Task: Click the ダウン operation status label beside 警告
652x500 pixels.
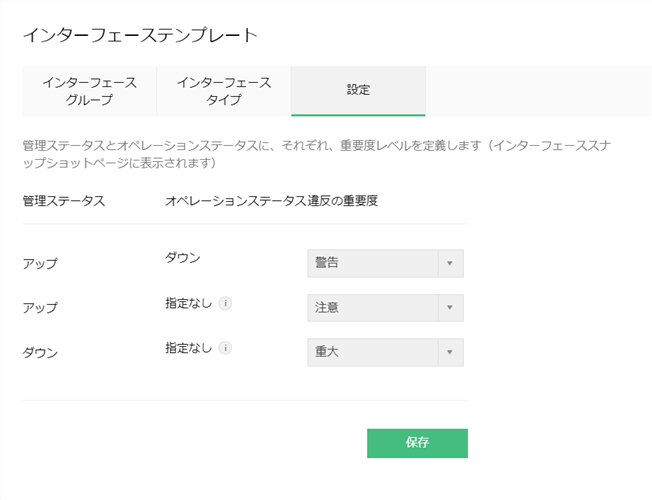Action: coord(183,258)
